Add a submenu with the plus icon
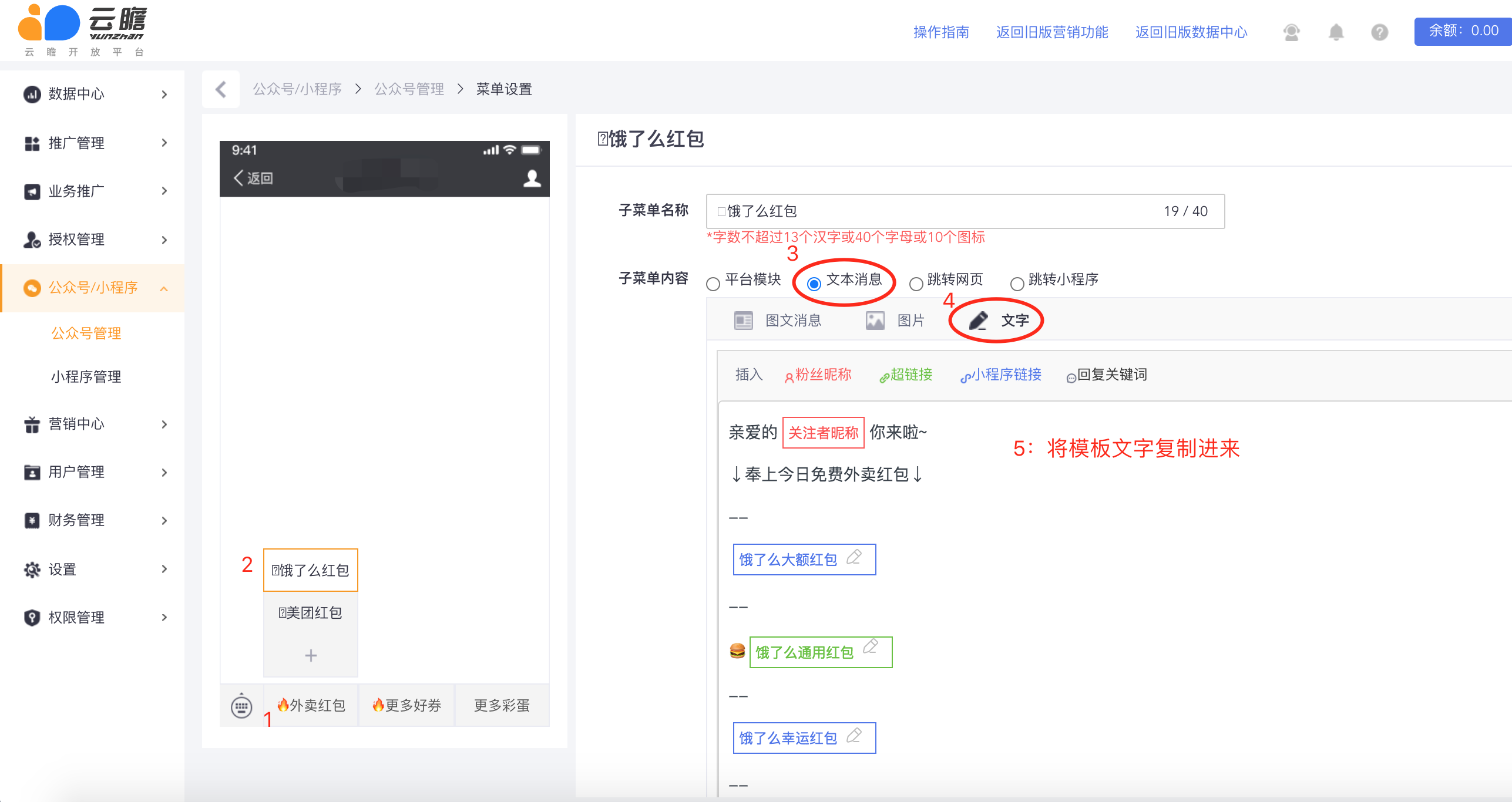This screenshot has height=802, width=1512. [311, 655]
